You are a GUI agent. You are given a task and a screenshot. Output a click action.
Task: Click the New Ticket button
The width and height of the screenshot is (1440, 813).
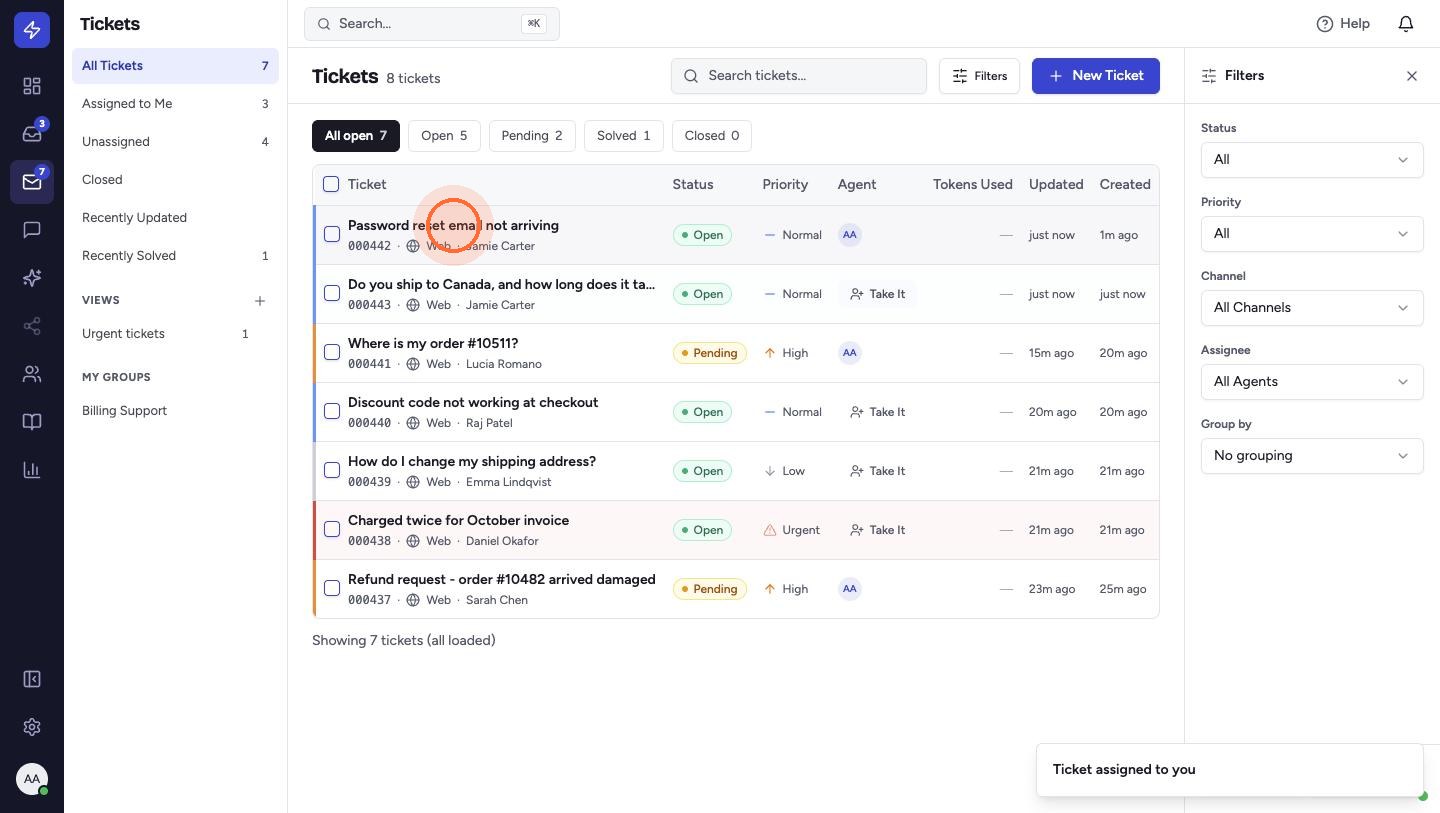coord(1096,76)
